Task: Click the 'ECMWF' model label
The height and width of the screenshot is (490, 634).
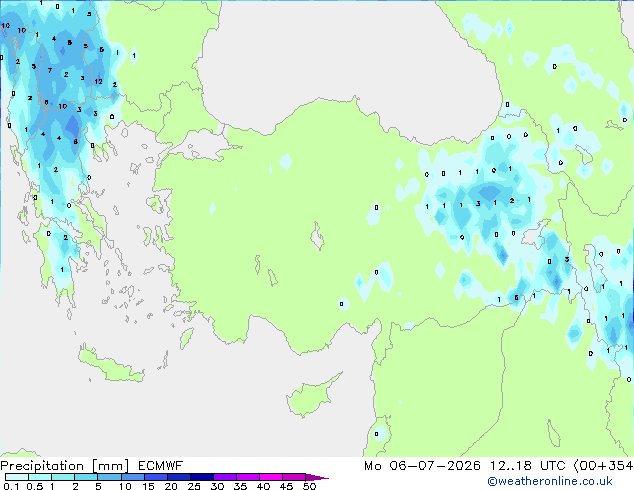Action: [161, 466]
